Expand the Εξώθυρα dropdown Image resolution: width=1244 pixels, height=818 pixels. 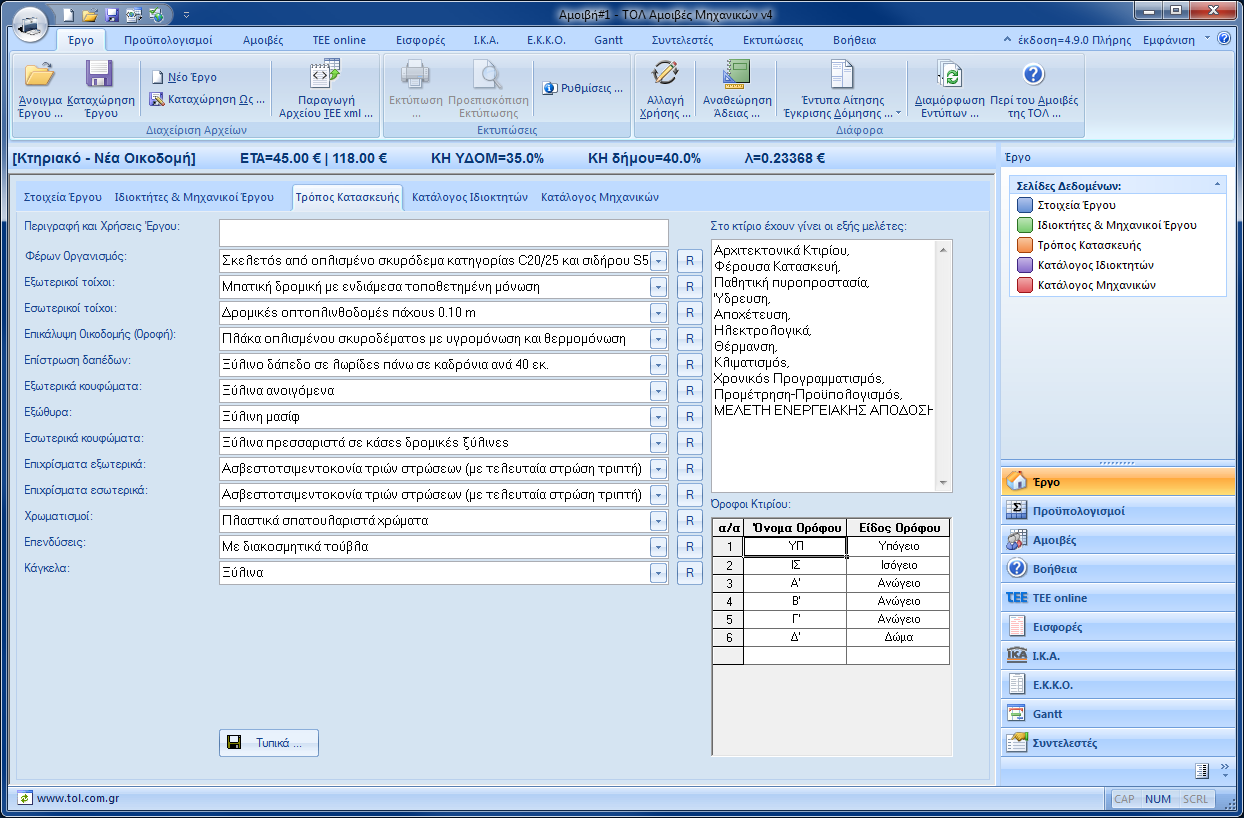658,417
